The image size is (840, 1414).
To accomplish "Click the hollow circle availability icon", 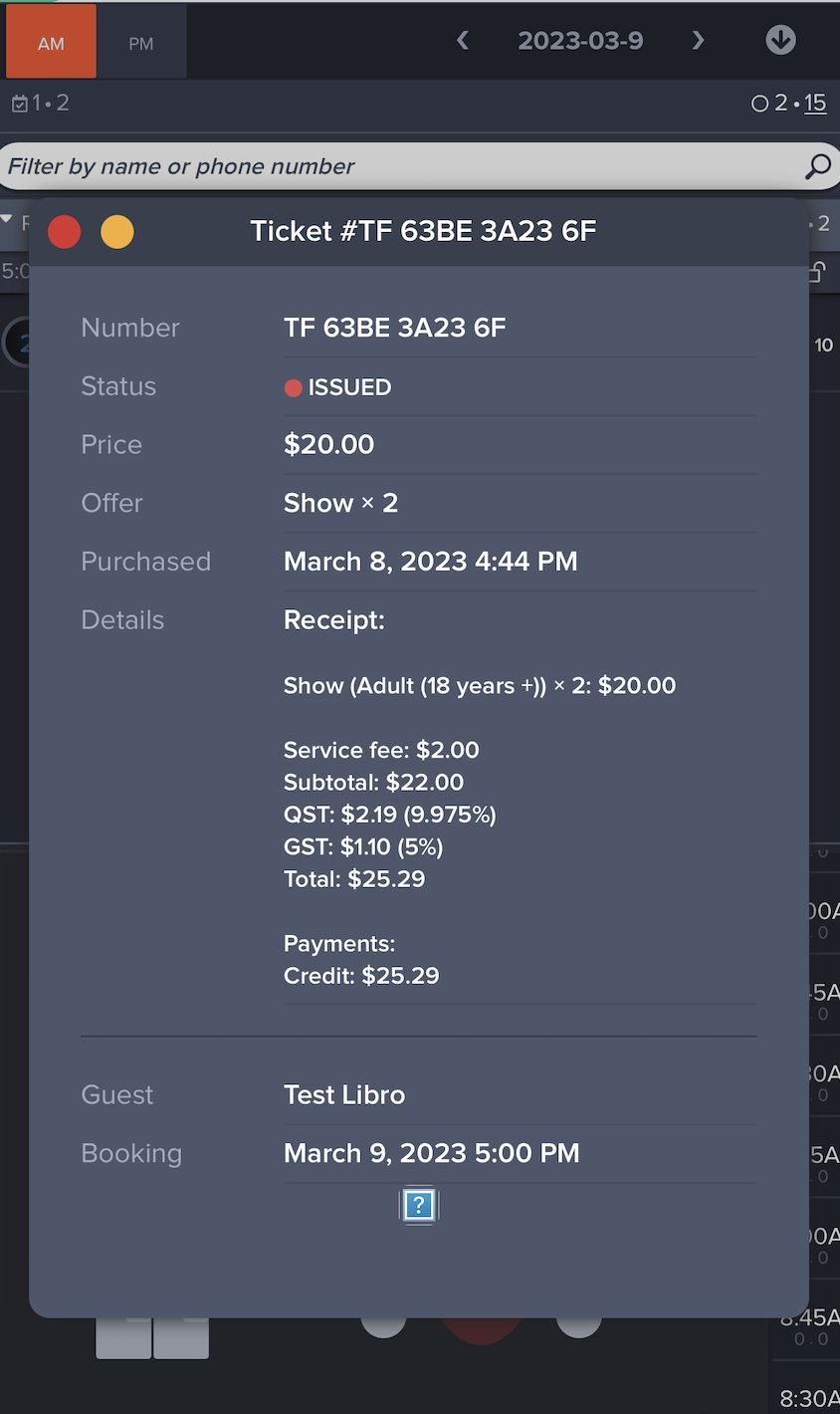I will click(759, 104).
